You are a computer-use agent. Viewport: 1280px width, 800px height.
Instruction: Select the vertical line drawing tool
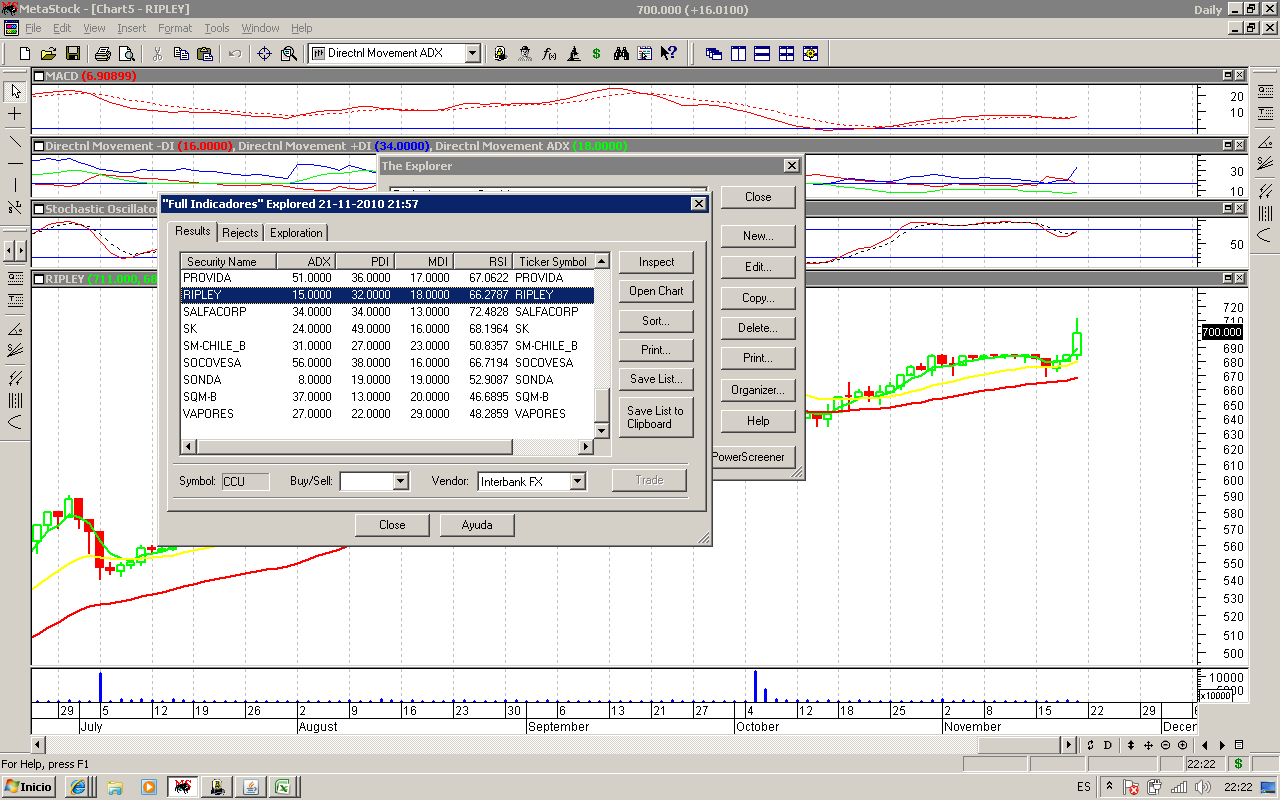pyautogui.click(x=15, y=185)
